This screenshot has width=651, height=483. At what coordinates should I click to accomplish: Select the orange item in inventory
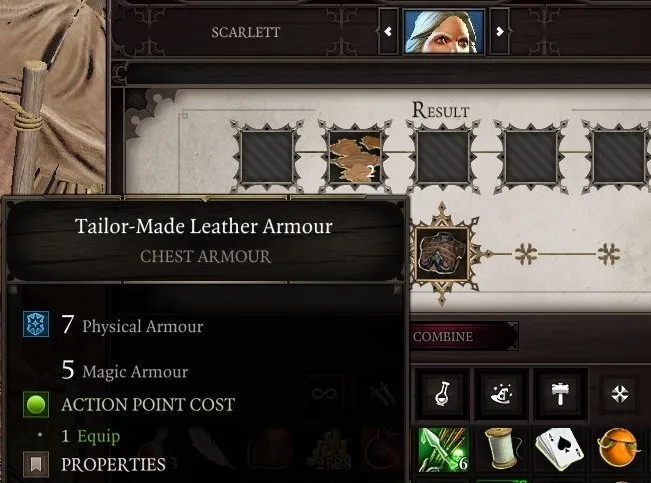pyautogui.click(x=618, y=450)
